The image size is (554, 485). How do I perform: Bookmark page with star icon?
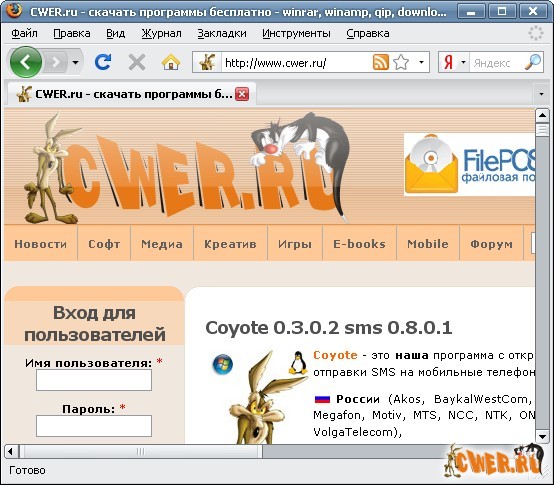[401, 63]
